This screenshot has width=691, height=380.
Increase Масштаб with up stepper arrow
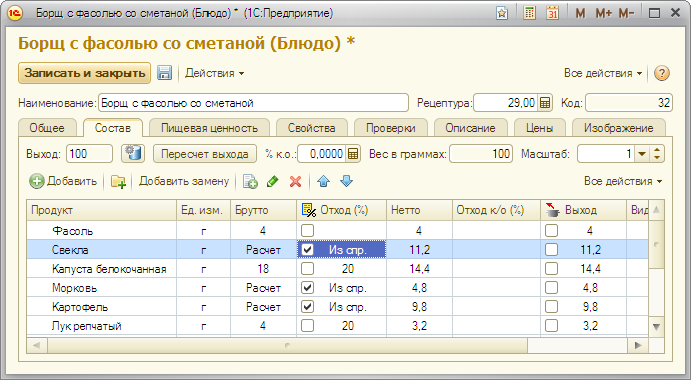pos(657,150)
